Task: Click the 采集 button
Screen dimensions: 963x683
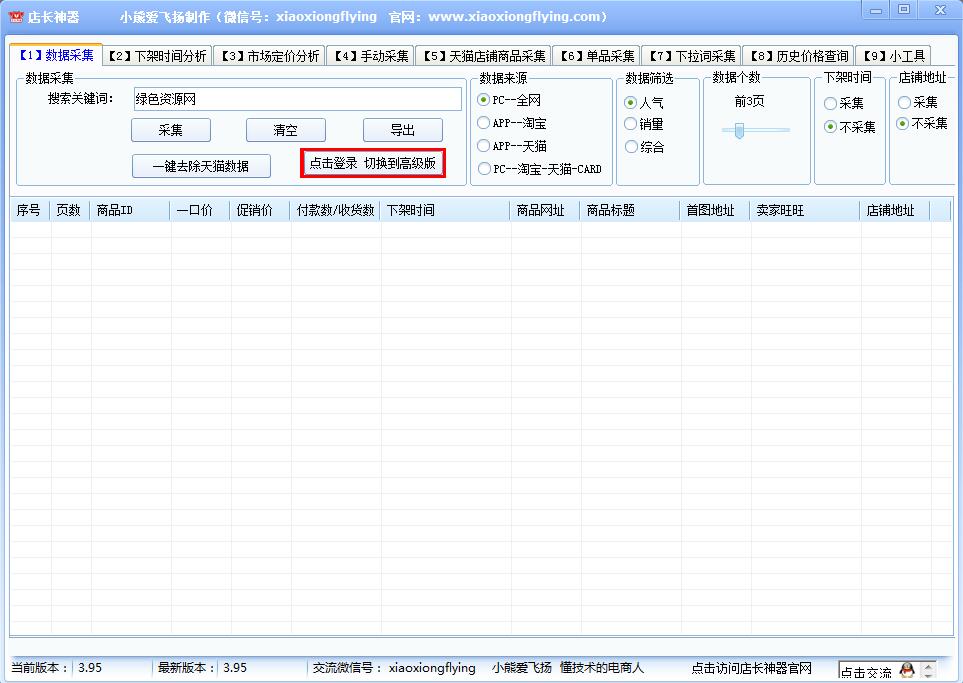Action: [171, 130]
